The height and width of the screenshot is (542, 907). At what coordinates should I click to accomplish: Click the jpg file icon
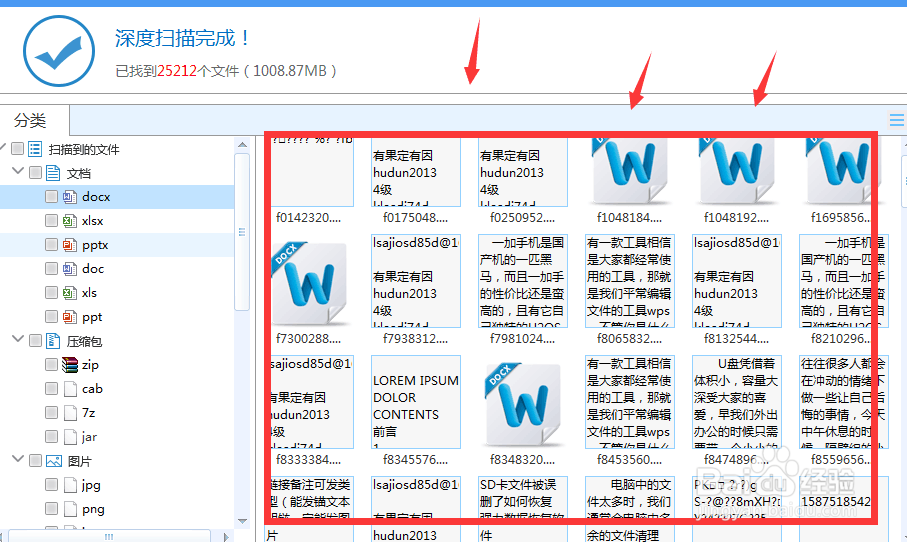[70, 485]
